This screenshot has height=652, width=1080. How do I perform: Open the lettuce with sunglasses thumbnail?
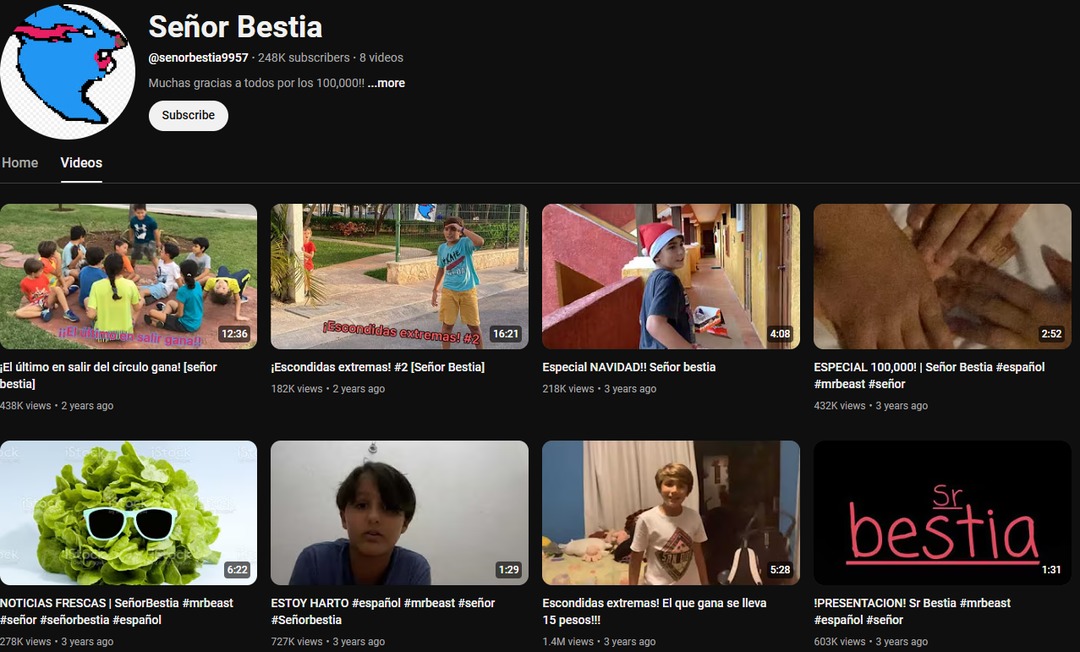(128, 513)
